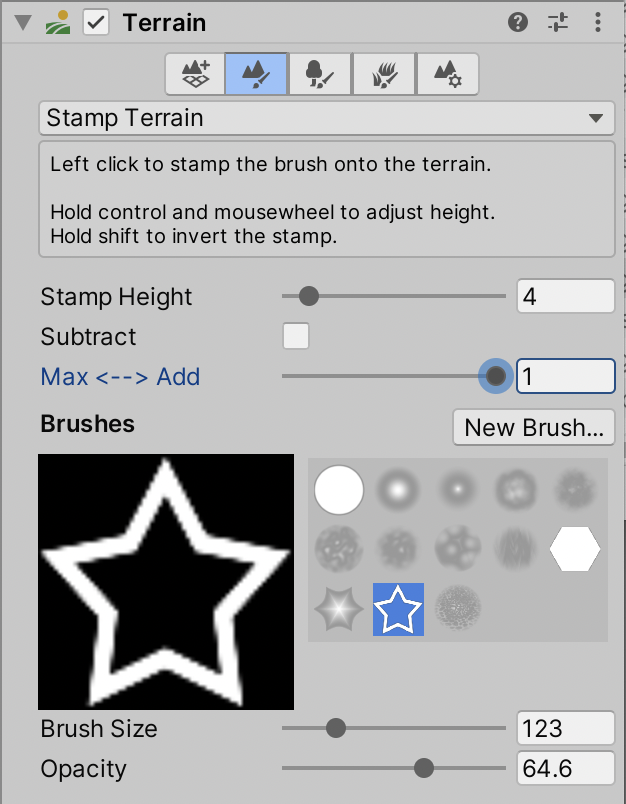
Task: Open the Terrain Settings tab
Action: click(x=447, y=74)
